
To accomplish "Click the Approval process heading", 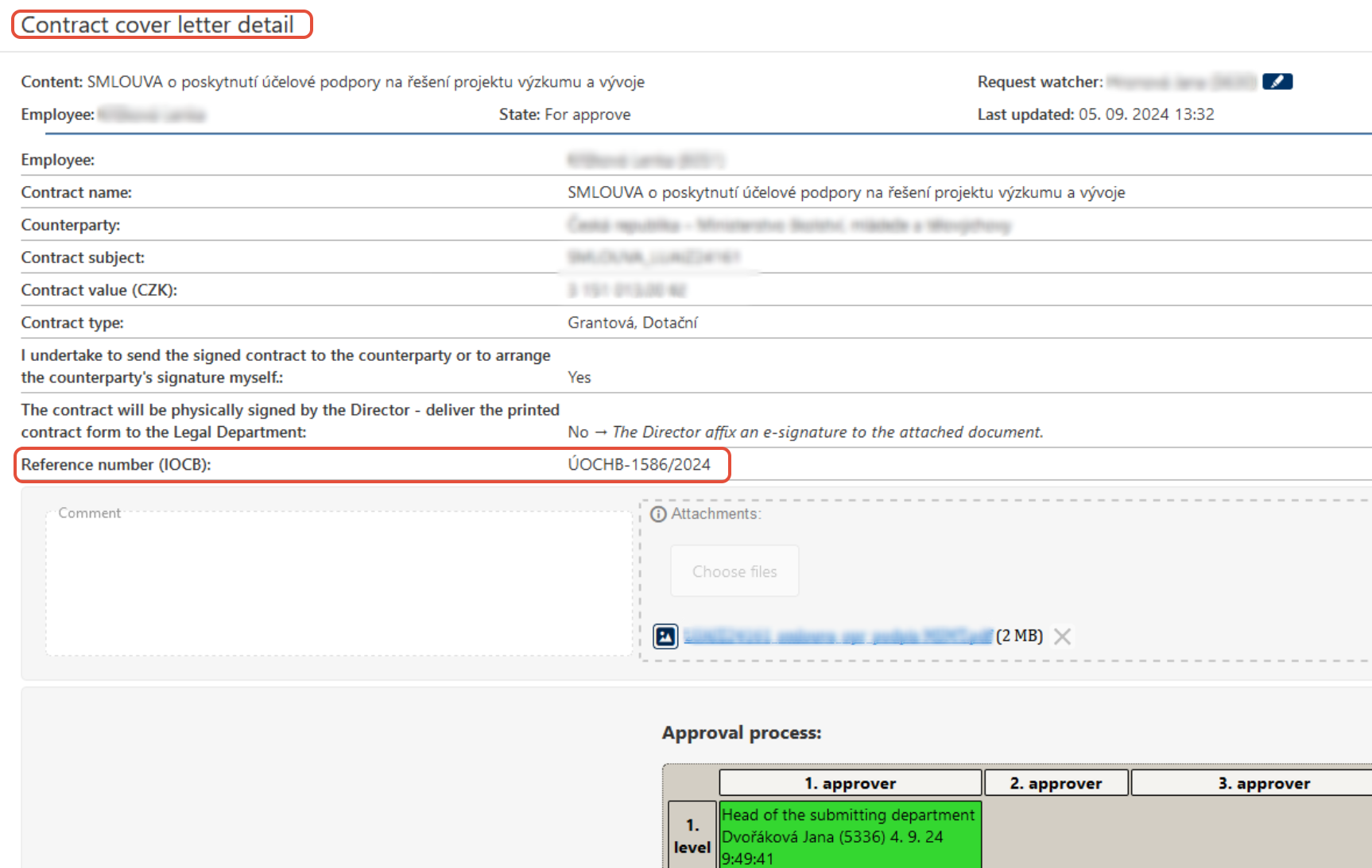I will pyautogui.click(x=742, y=733).
